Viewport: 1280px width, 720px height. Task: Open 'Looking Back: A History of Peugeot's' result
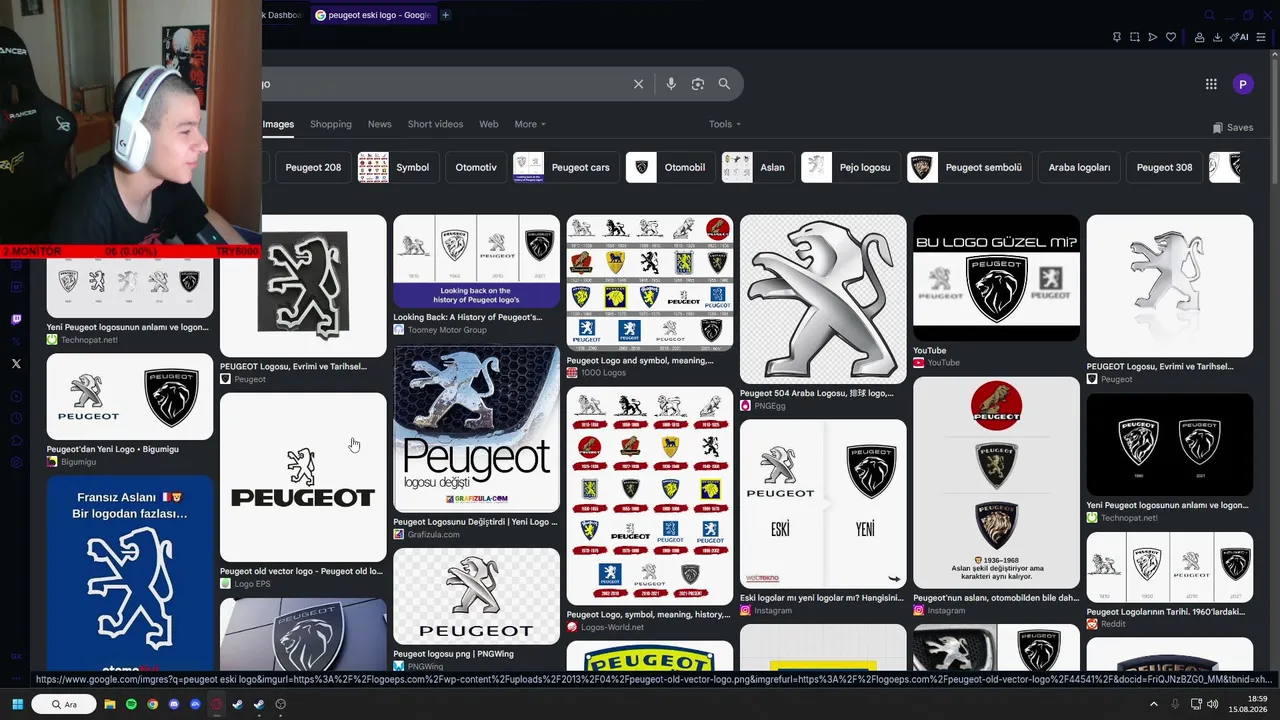[476, 261]
